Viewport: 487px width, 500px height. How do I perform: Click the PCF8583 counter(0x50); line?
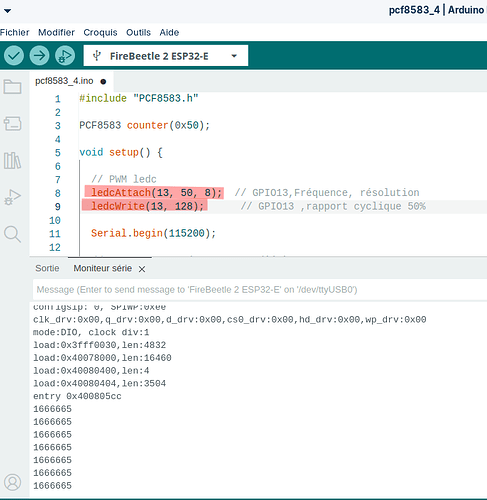click(145, 125)
